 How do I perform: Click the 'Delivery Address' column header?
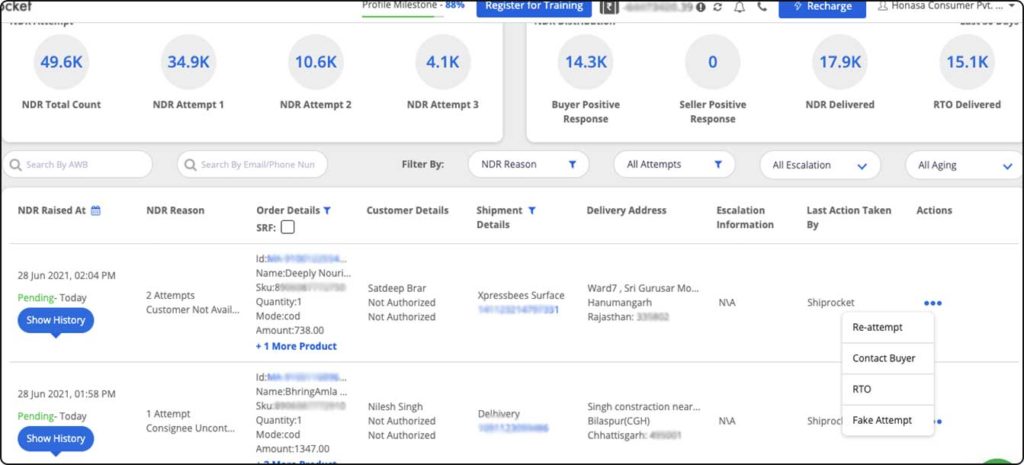[x=626, y=210]
